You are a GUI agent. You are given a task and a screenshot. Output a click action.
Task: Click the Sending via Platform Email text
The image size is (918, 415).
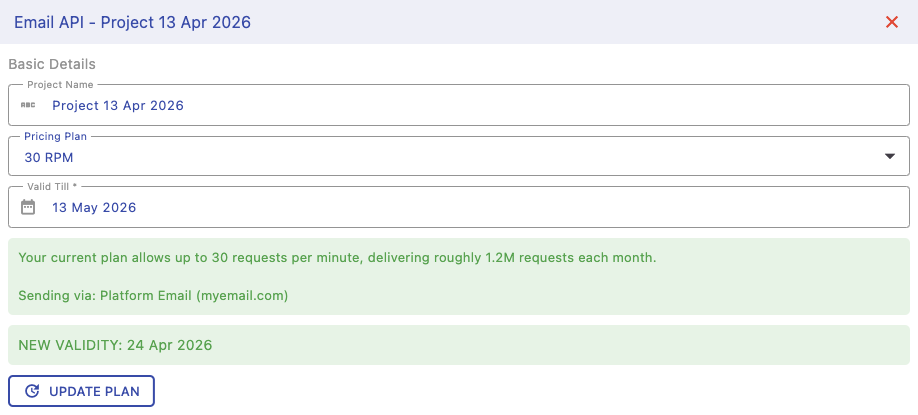pyautogui.click(x=153, y=295)
